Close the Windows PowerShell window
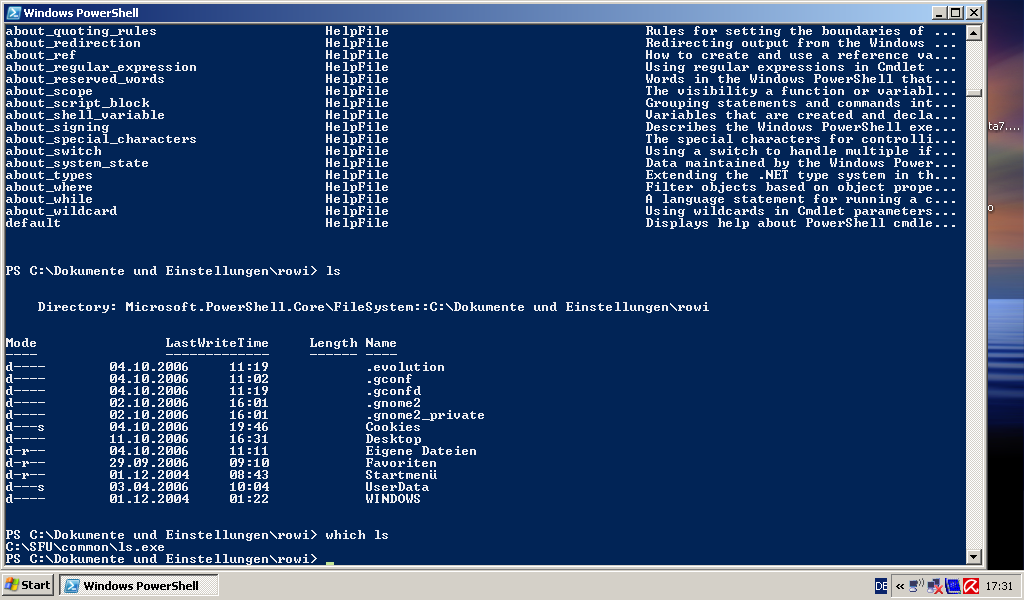This screenshot has height=600, width=1024. pyautogui.click(x=973, y=13)
